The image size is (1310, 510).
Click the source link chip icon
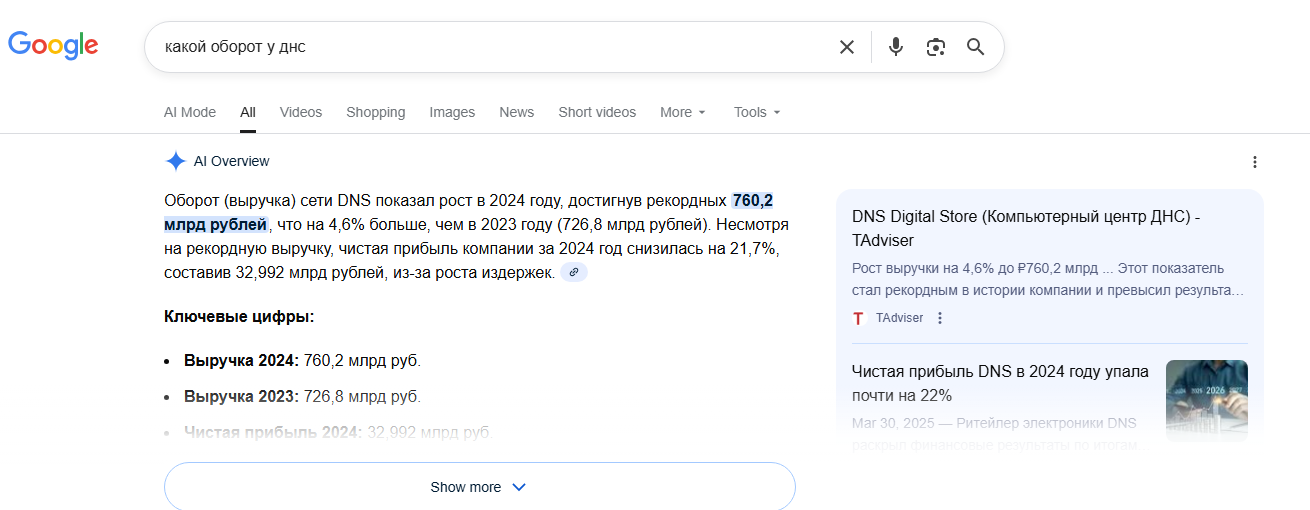[574, 272]
